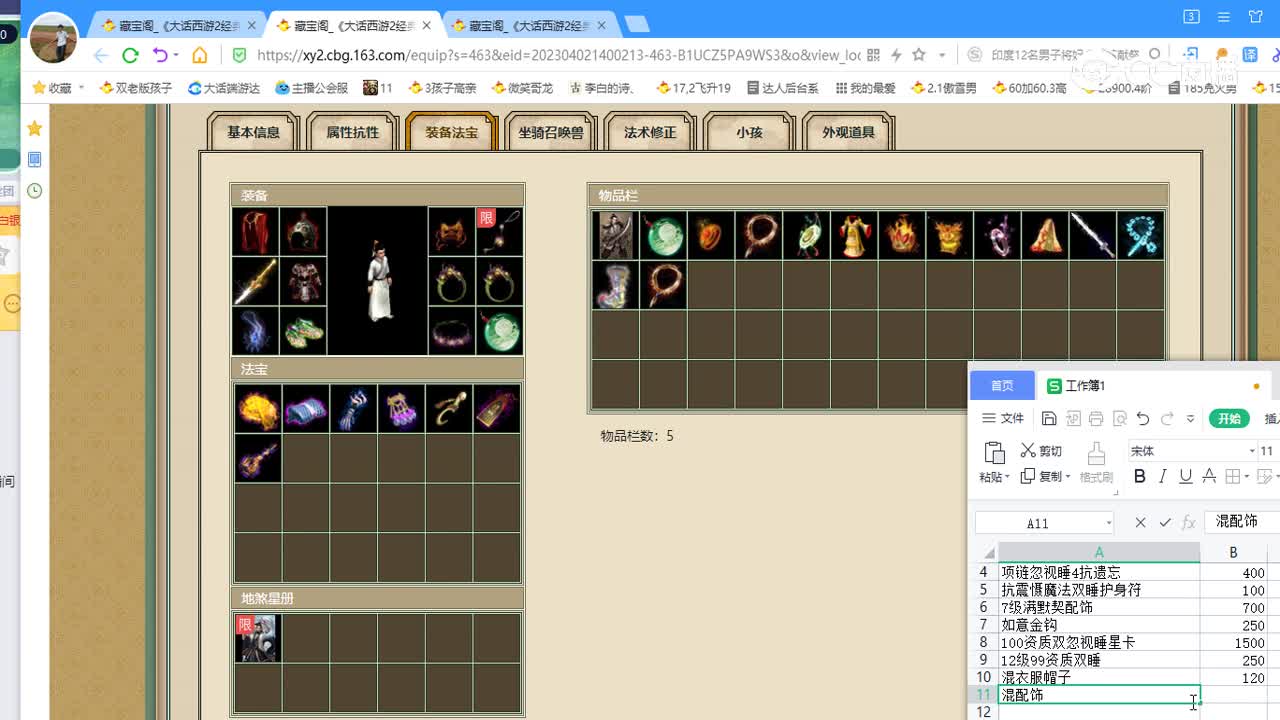1280x720 pixels.
Task: Select the 装备法宝 tab
Action: click(451, 132)
